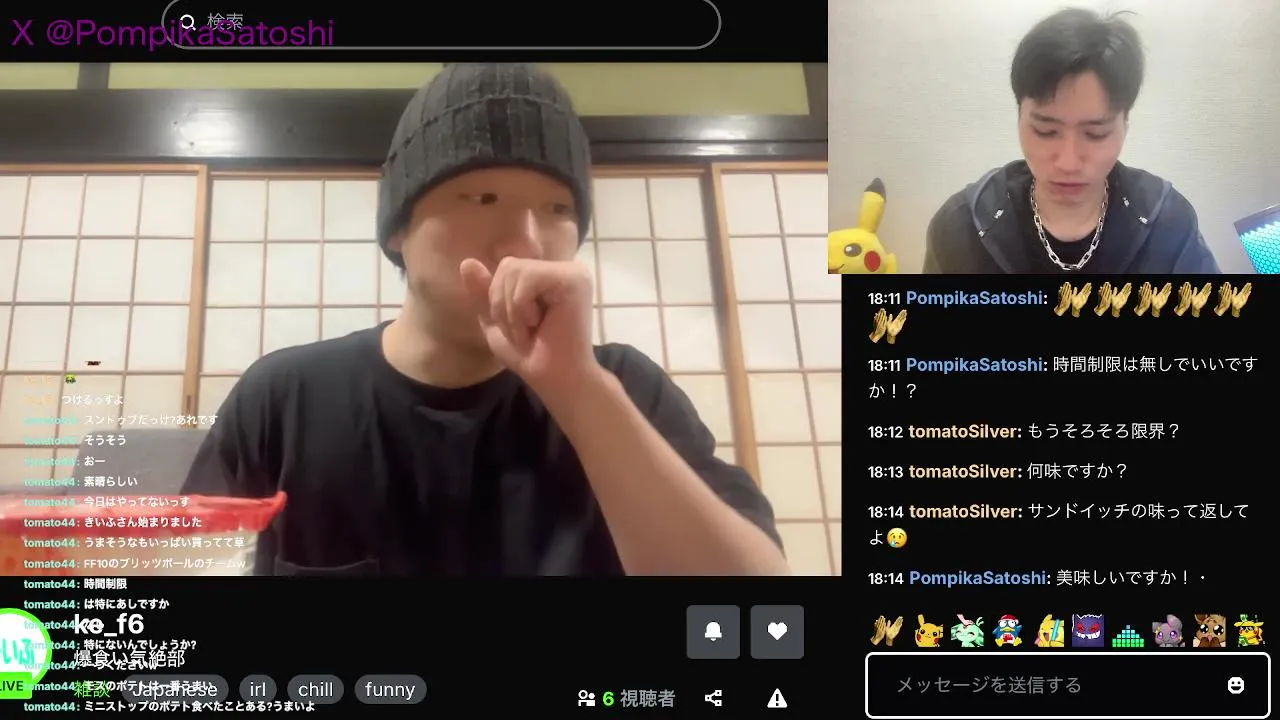The image size is (1280, 720).
Task: Click the notification bell icon
Action: click(713, 631)
